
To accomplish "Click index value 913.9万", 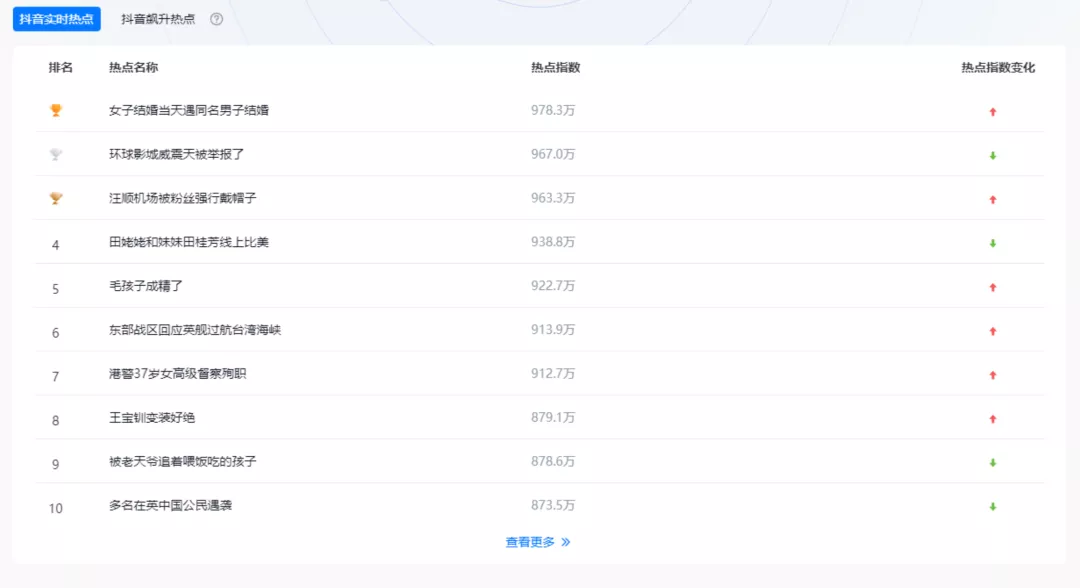I will pyautogui.click(x=552, y=330).
